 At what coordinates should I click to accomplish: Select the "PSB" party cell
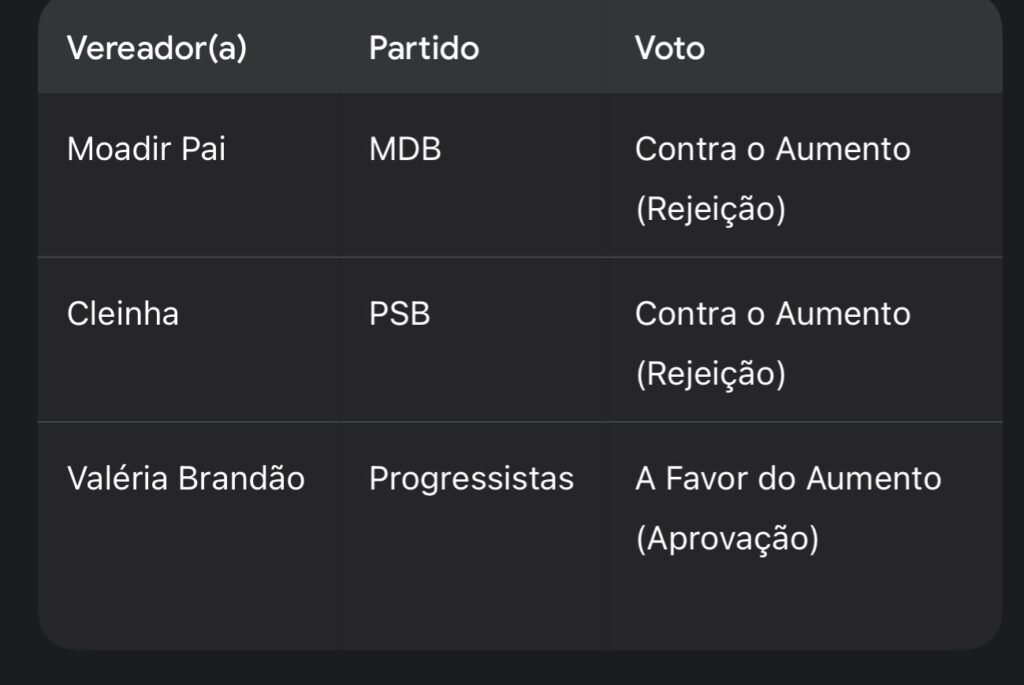(399, 314)
